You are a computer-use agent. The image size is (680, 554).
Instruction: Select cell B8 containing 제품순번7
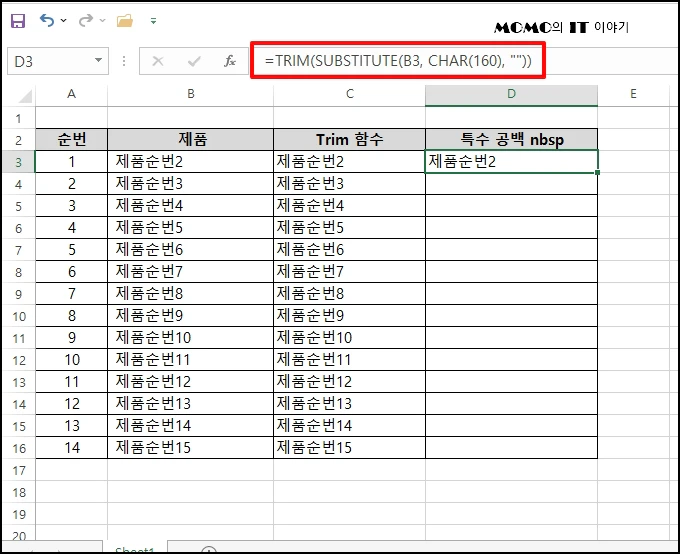190,272
